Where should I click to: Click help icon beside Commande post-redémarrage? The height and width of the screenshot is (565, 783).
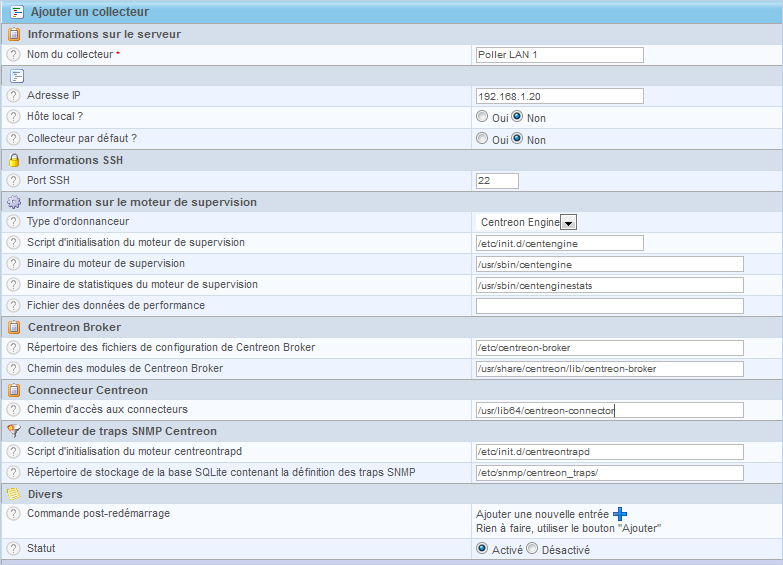[13, 513]
